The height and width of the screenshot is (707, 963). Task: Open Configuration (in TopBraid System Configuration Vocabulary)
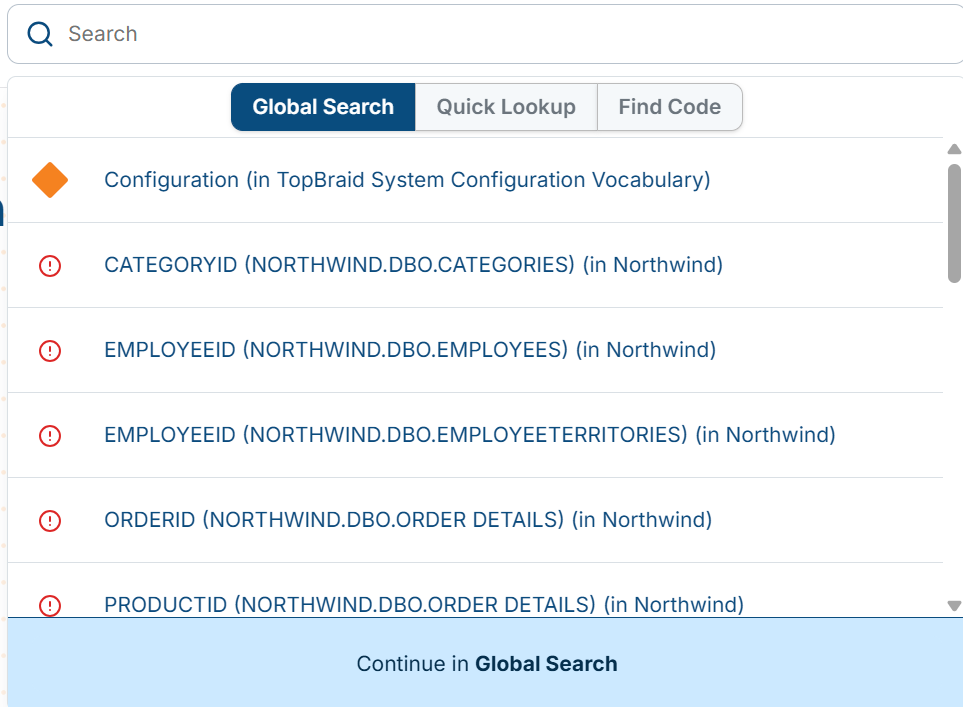pyautogui.click(x=475, y=180)
